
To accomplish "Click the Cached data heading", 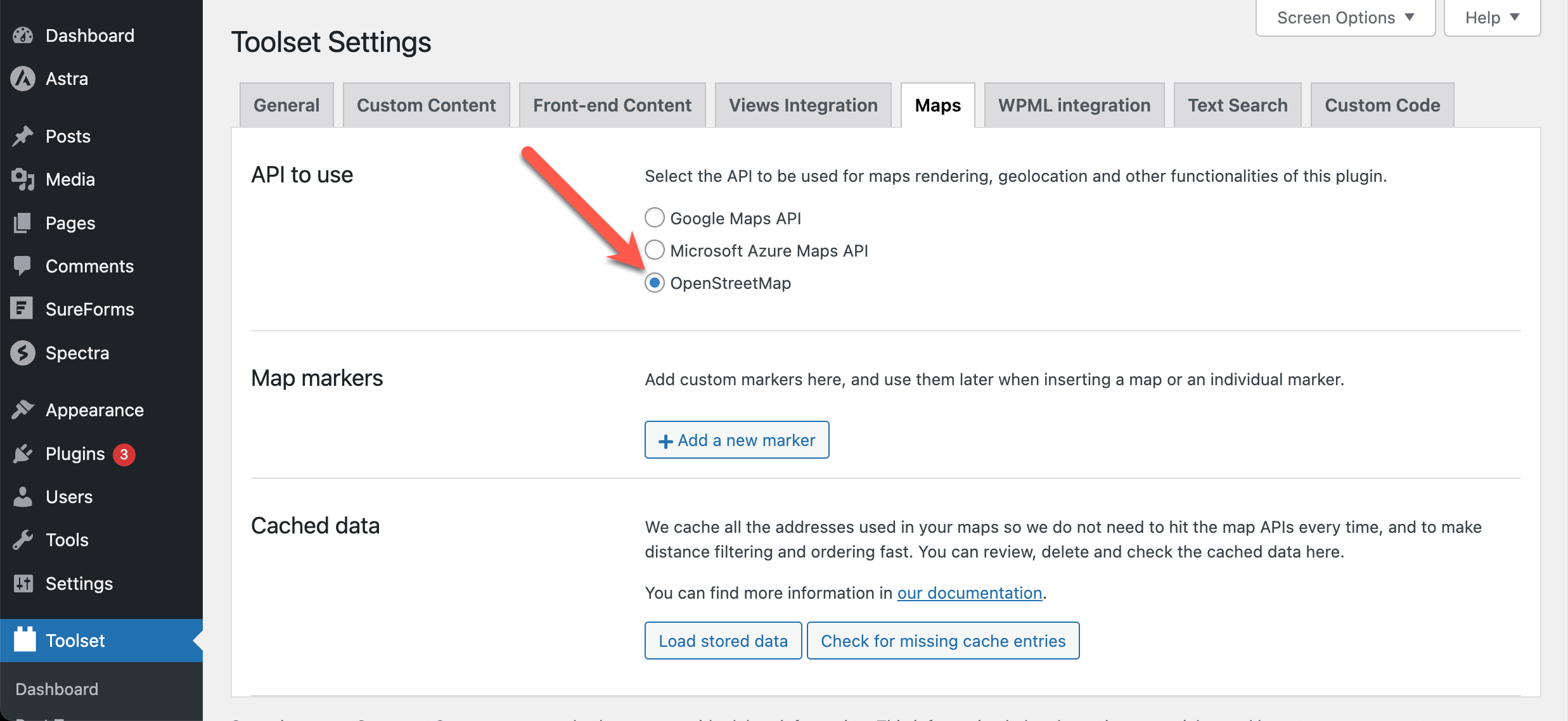I will point(316,526).
